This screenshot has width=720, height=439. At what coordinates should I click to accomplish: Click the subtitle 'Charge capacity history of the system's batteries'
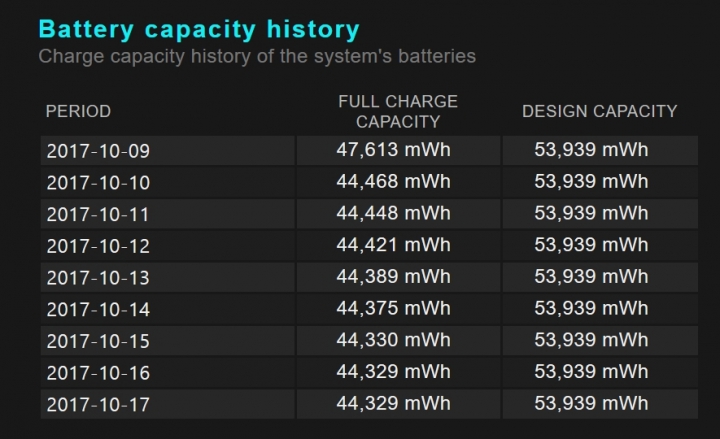click(x=257, y=56)
